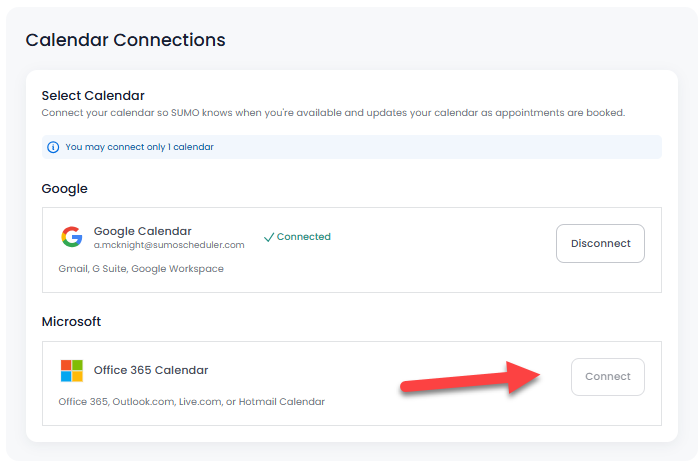The image size is (699, 462).
Task: Click the Microsoft logo icon
Action: coord(72,371)
